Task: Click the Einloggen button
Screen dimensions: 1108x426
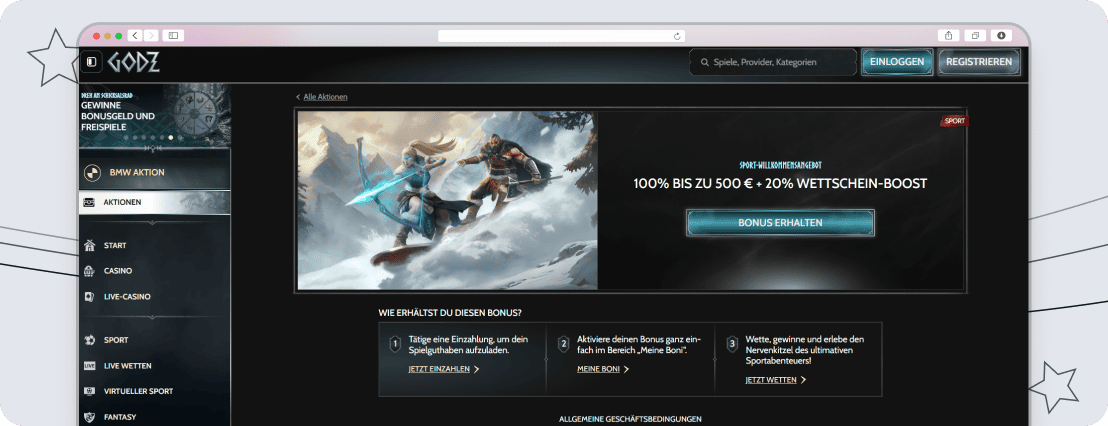Action: click(897, 62)
